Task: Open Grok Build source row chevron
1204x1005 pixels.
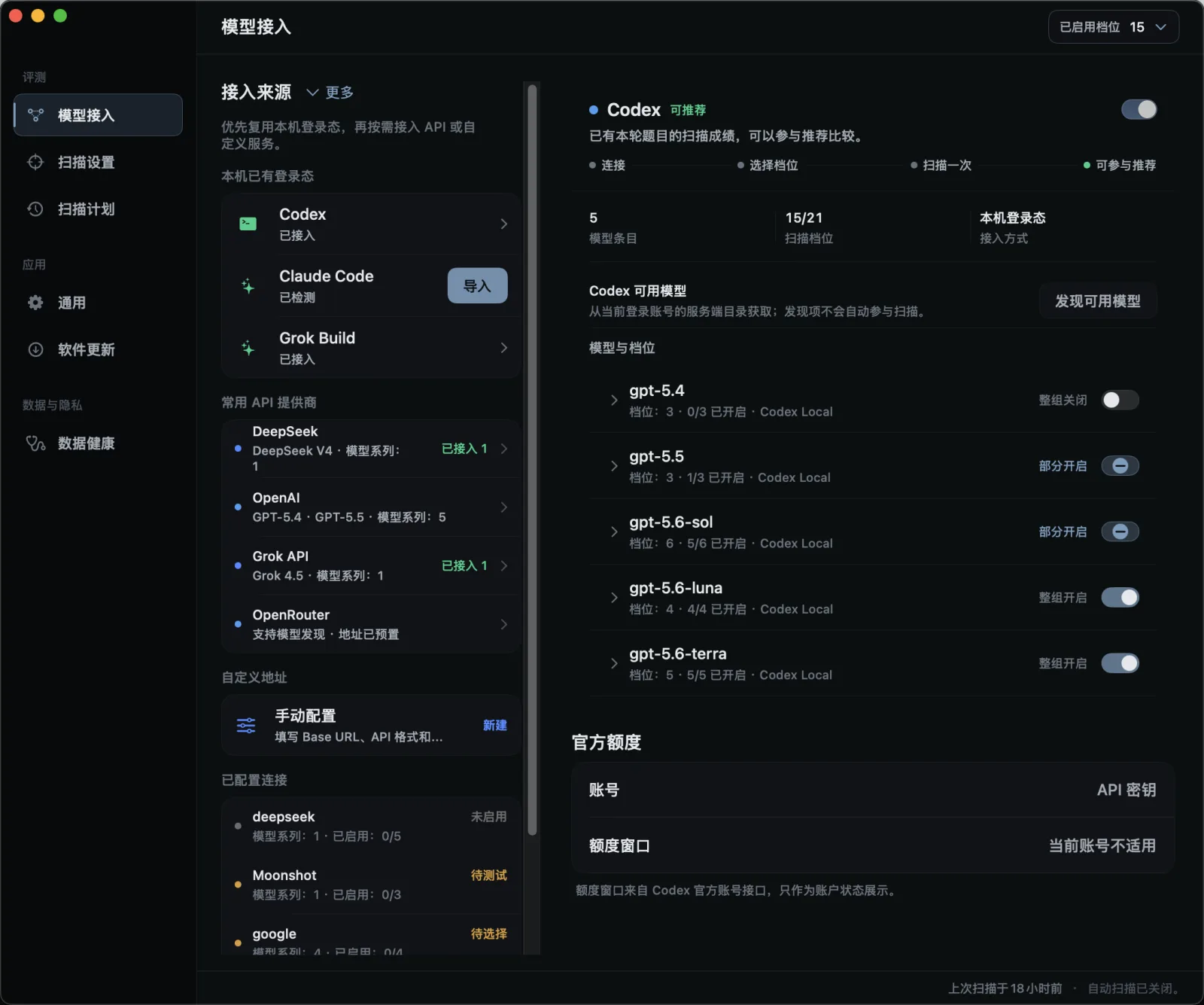Action: [503, 348]
